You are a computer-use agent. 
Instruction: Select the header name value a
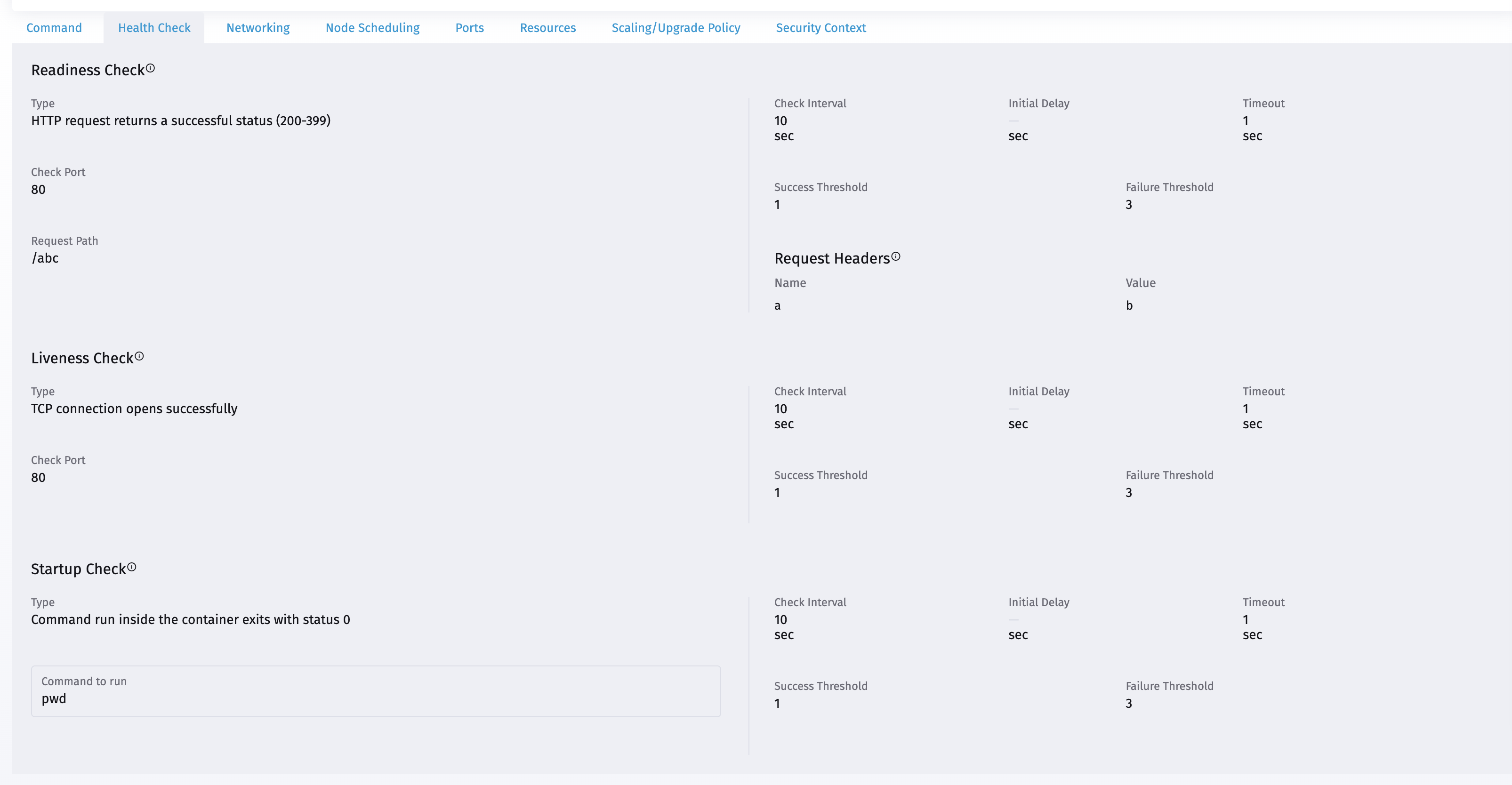click(778, 305)
